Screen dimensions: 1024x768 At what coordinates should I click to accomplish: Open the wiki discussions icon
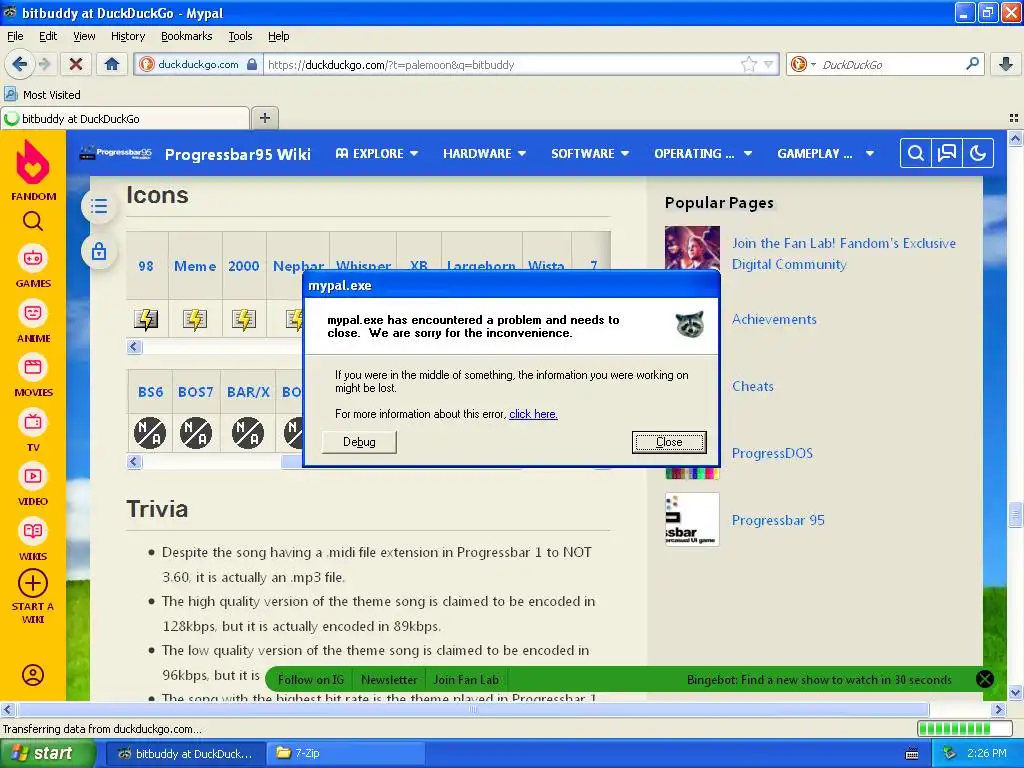947,153
